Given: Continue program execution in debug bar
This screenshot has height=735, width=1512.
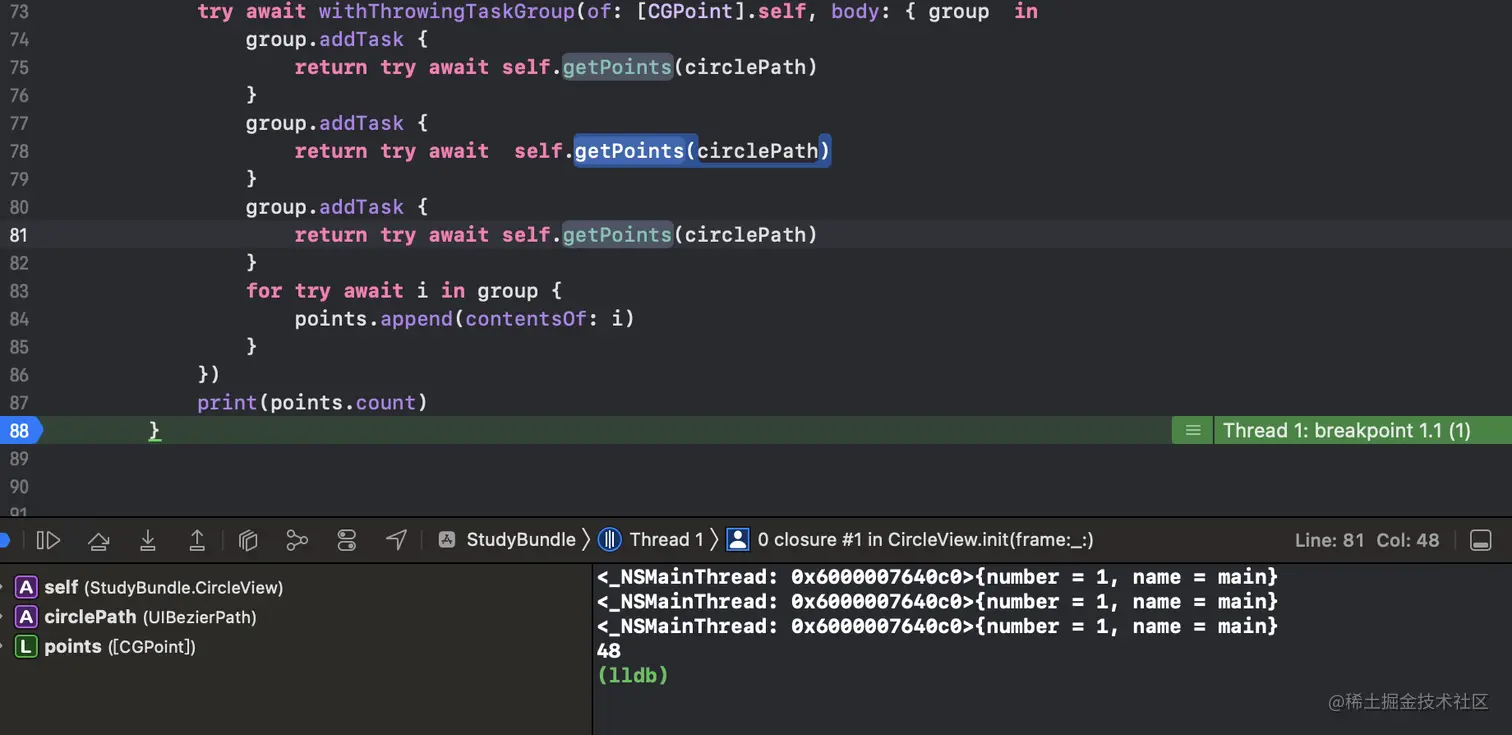Looking at the screenshot, I should (48, 540).
